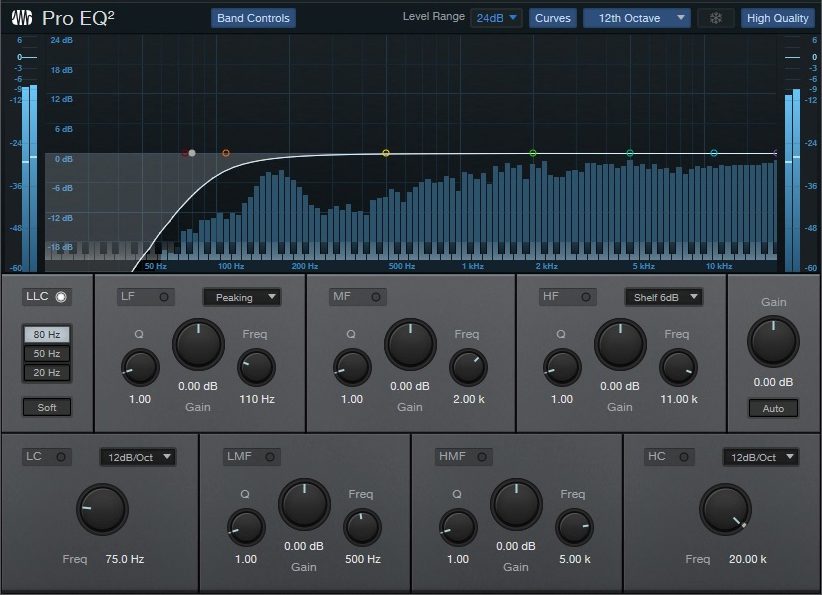Expand the 12th Octave analyzer dropdown

click(637, 18)
